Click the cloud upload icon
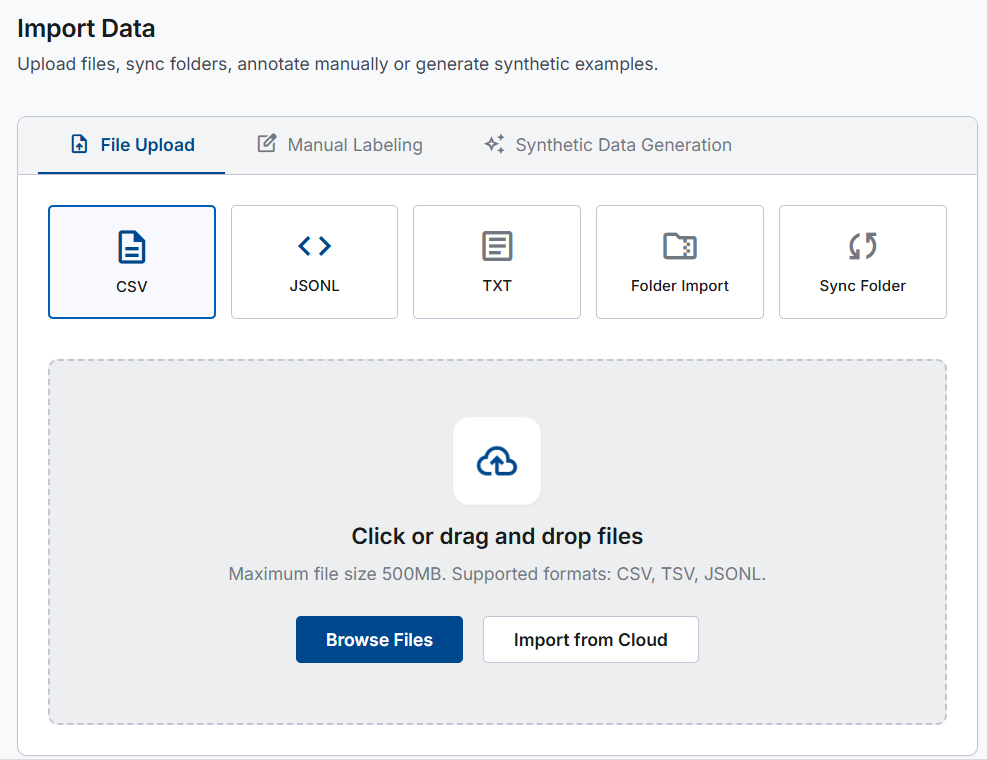This screenshot has height=760, width=987. coord(497,461)
